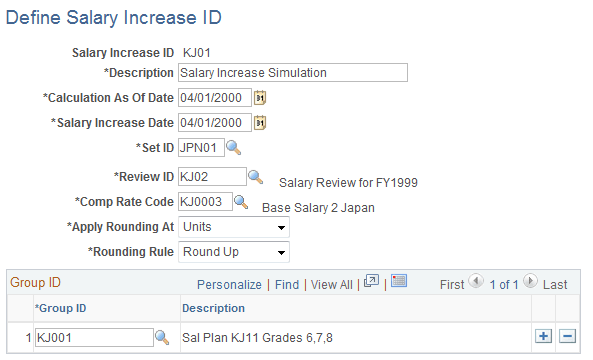Image resolution: width=593 pixels, height=360 pixels.
Task: Focus the Comp Rate Code field
Action: pyautogui.click(x=205, y=202)
